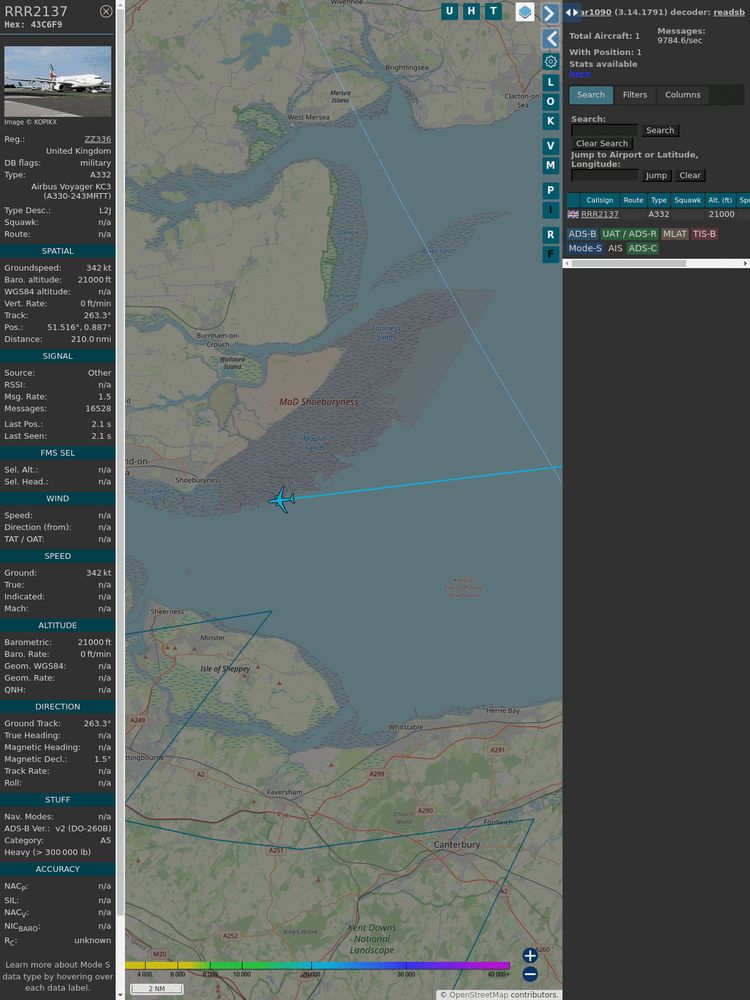
Task: Toggle the O map button
Action: 551,101
